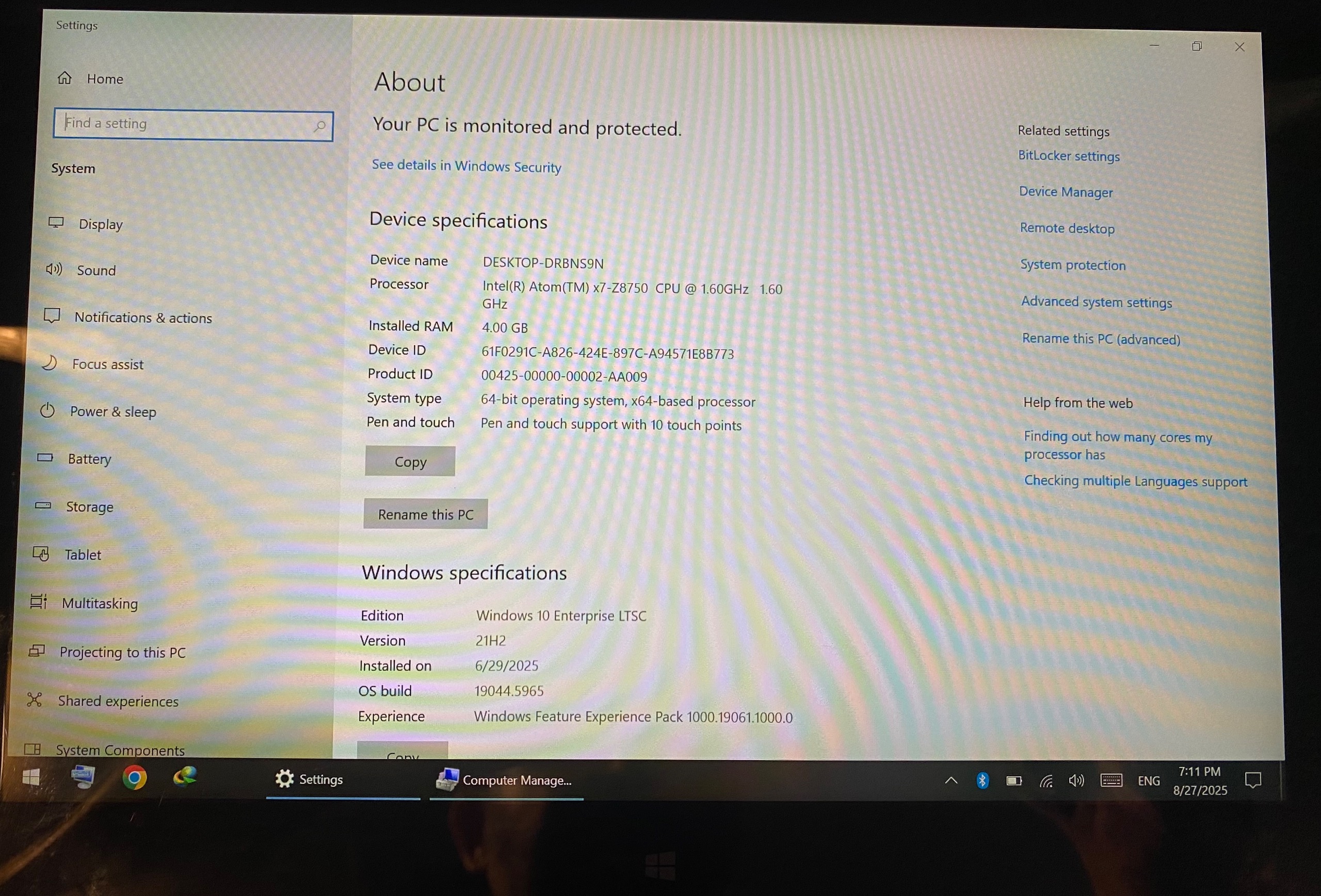Image resolution: width=1321 pixels, height=896 pixels.
Task: Switch to Computer Management window
Action: pyautogui.click(x=506, y=780)
